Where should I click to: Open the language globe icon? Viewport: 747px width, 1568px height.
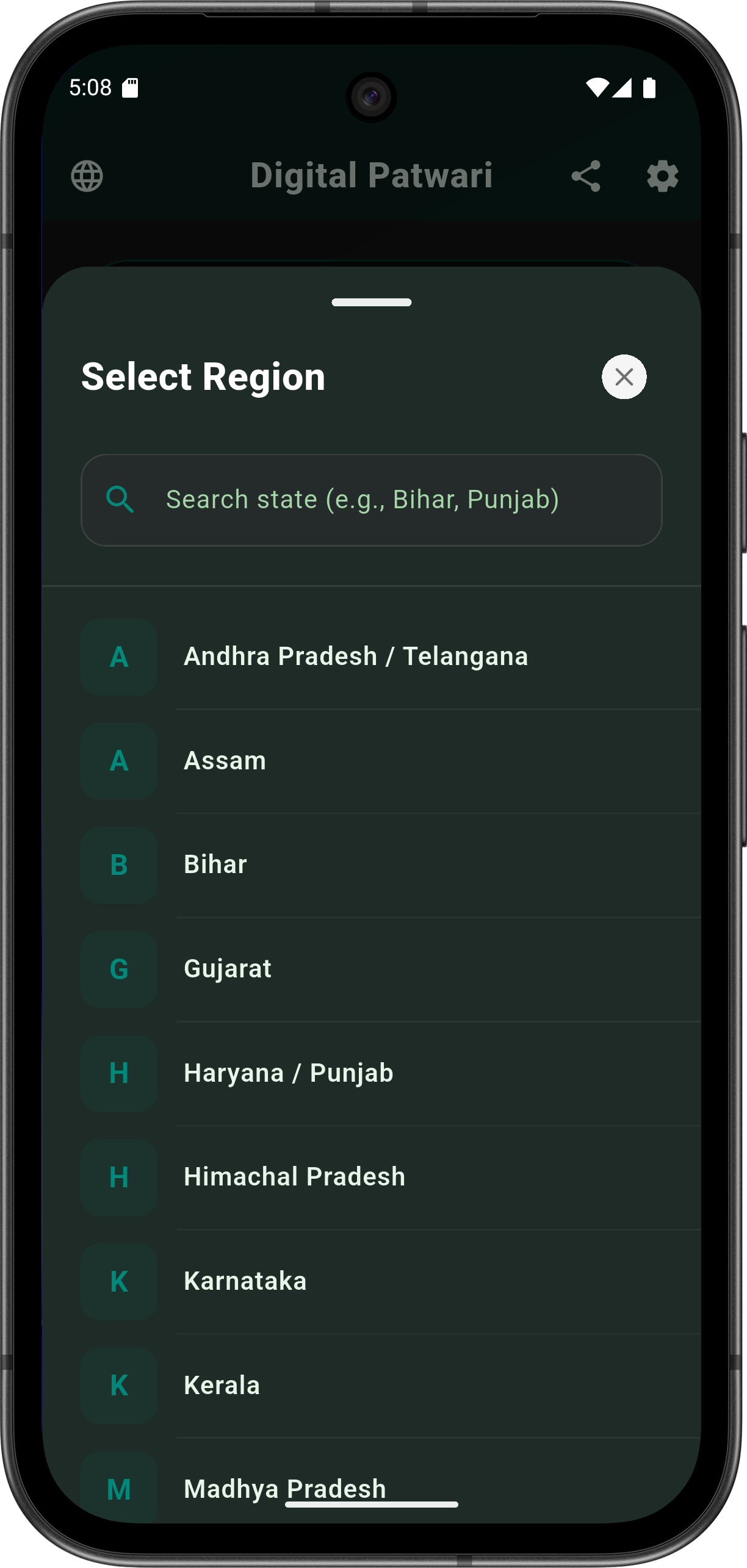87,176
